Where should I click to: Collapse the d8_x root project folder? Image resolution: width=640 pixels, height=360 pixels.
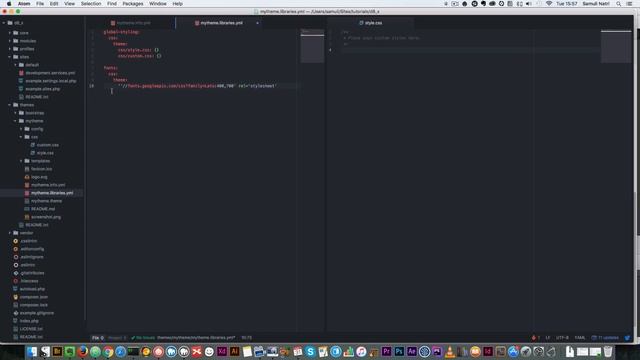[x=18, y=23]
